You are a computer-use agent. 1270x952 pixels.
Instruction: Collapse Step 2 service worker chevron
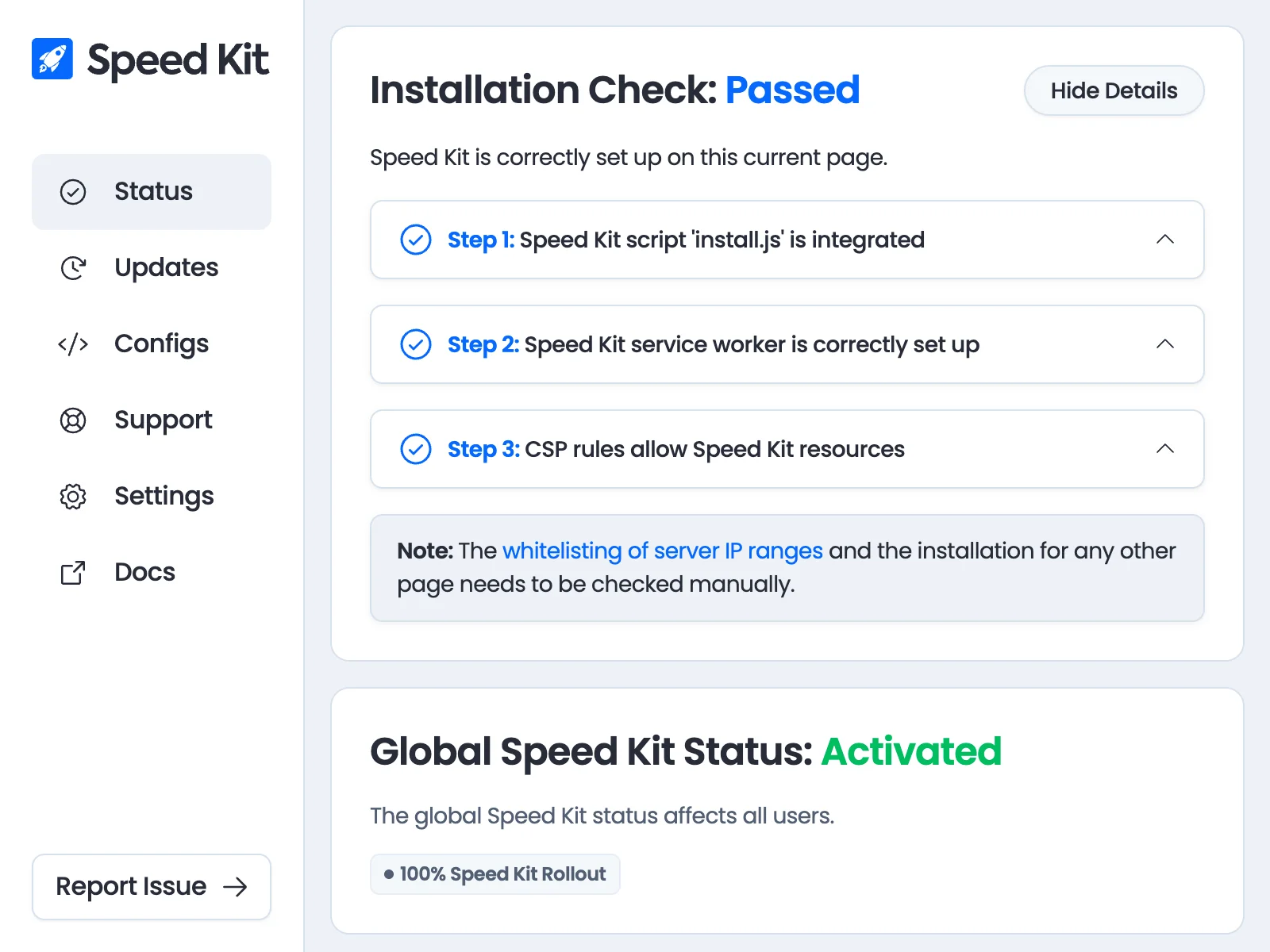[x=1165, y=344]
